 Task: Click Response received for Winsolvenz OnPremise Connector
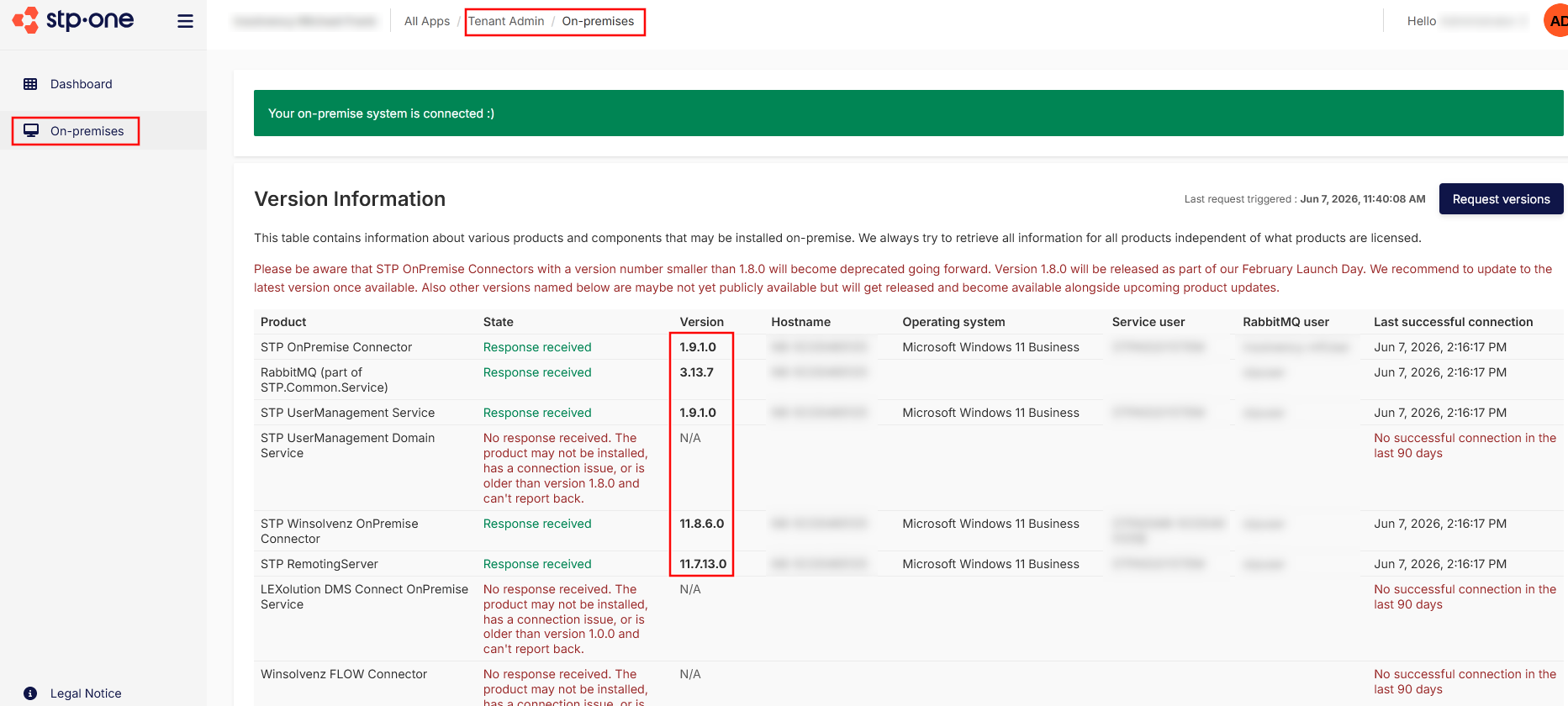point(537,524)
